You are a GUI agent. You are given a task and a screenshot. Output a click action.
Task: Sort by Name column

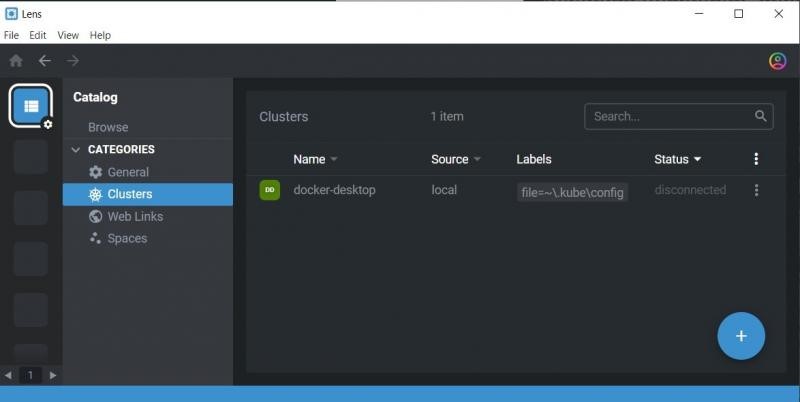coord(315,159)
